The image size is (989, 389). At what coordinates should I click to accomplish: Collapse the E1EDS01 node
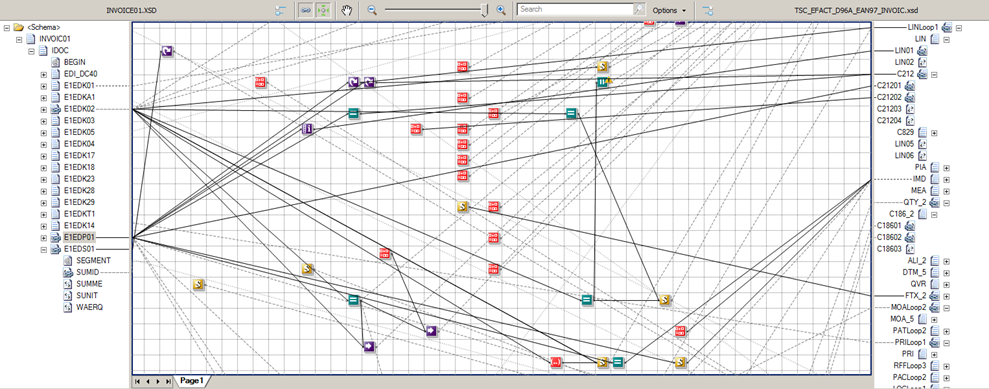(44, 249)
